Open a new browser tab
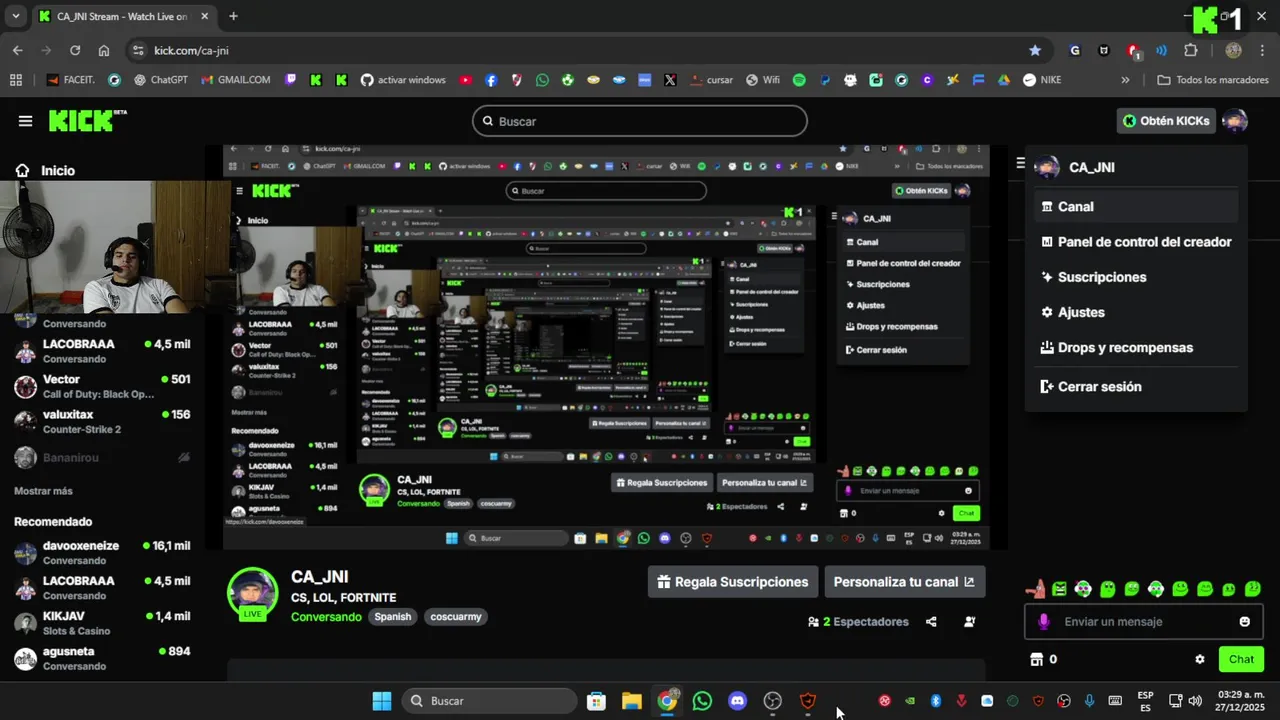The height and width of the screenshot is (720, 1280). pos(233,16)
